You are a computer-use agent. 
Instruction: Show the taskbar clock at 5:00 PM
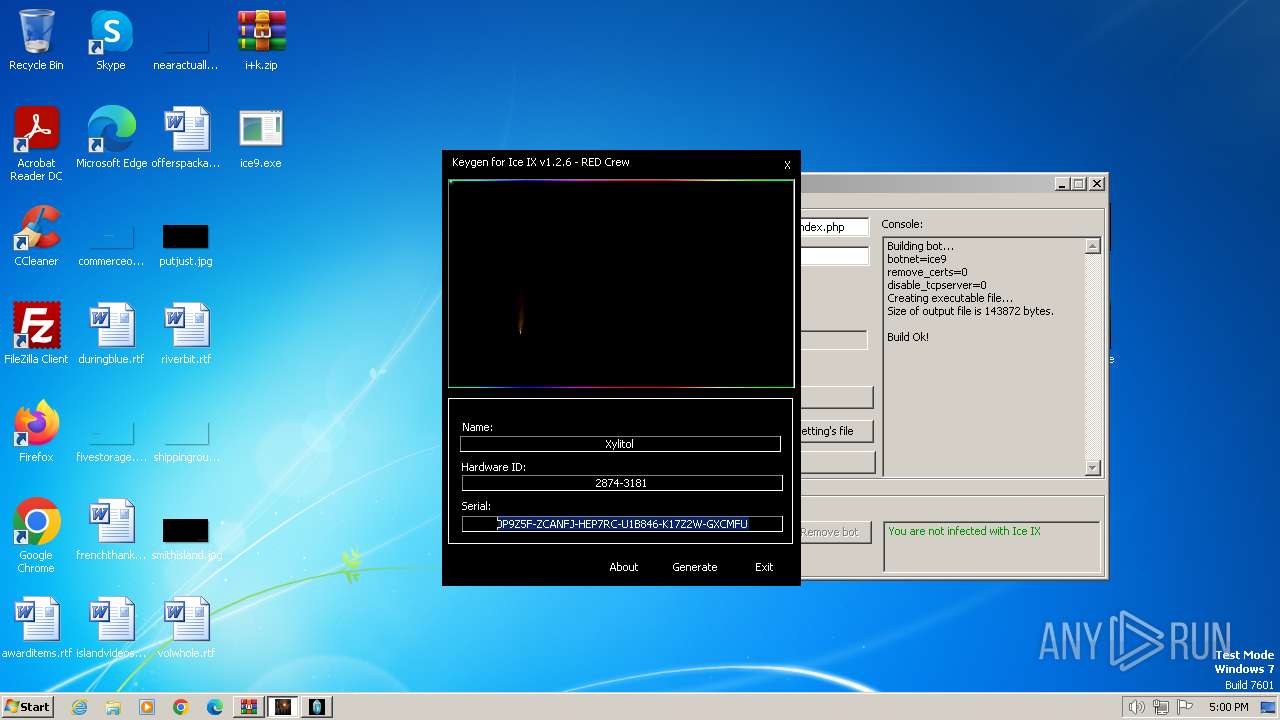tap(1228, 707)
